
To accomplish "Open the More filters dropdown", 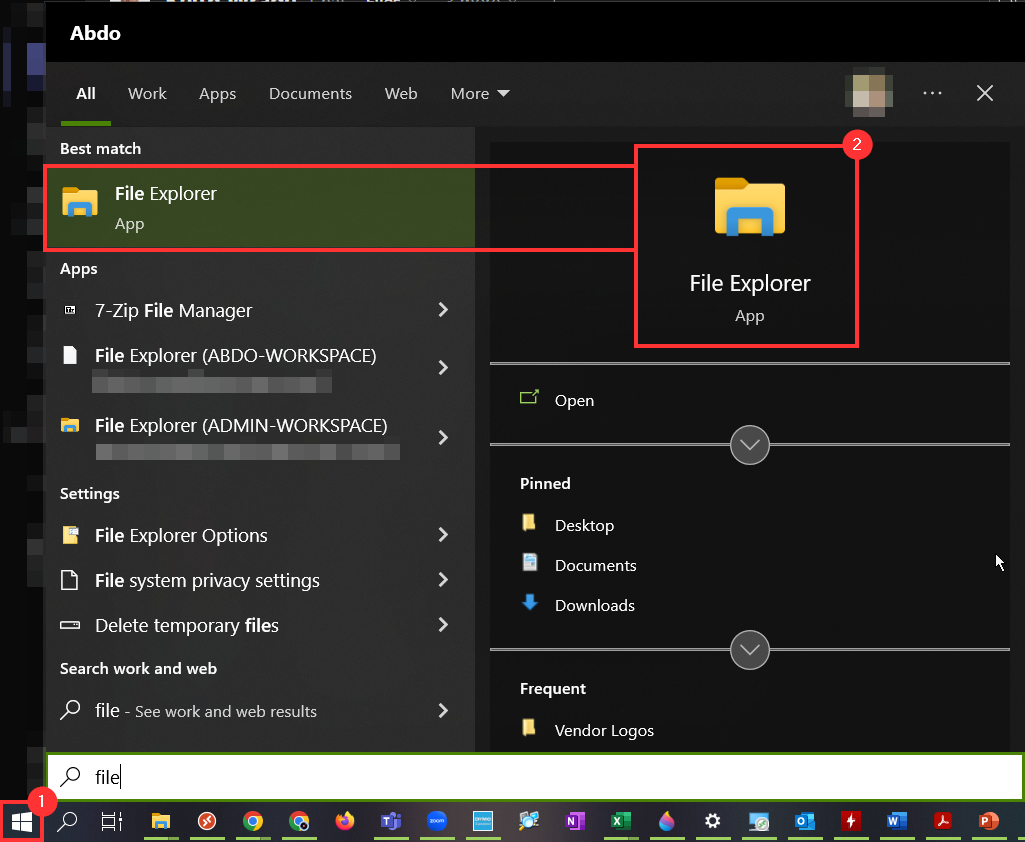I will point(480,93).
